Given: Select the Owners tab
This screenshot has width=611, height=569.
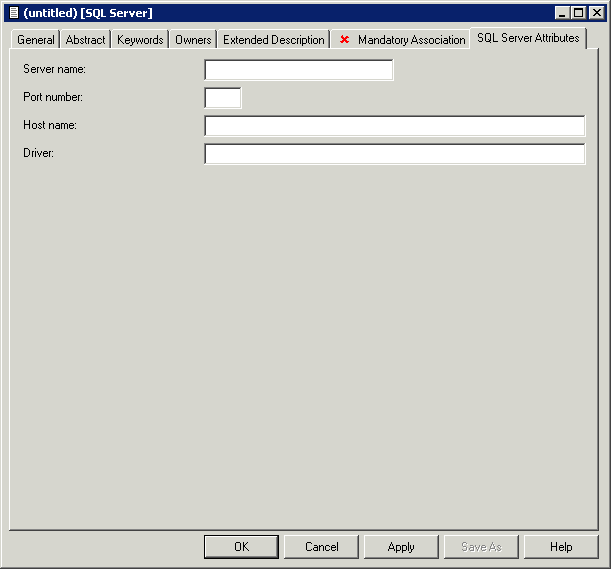Looking at the screenshot, I should click(x=193, y=40).
